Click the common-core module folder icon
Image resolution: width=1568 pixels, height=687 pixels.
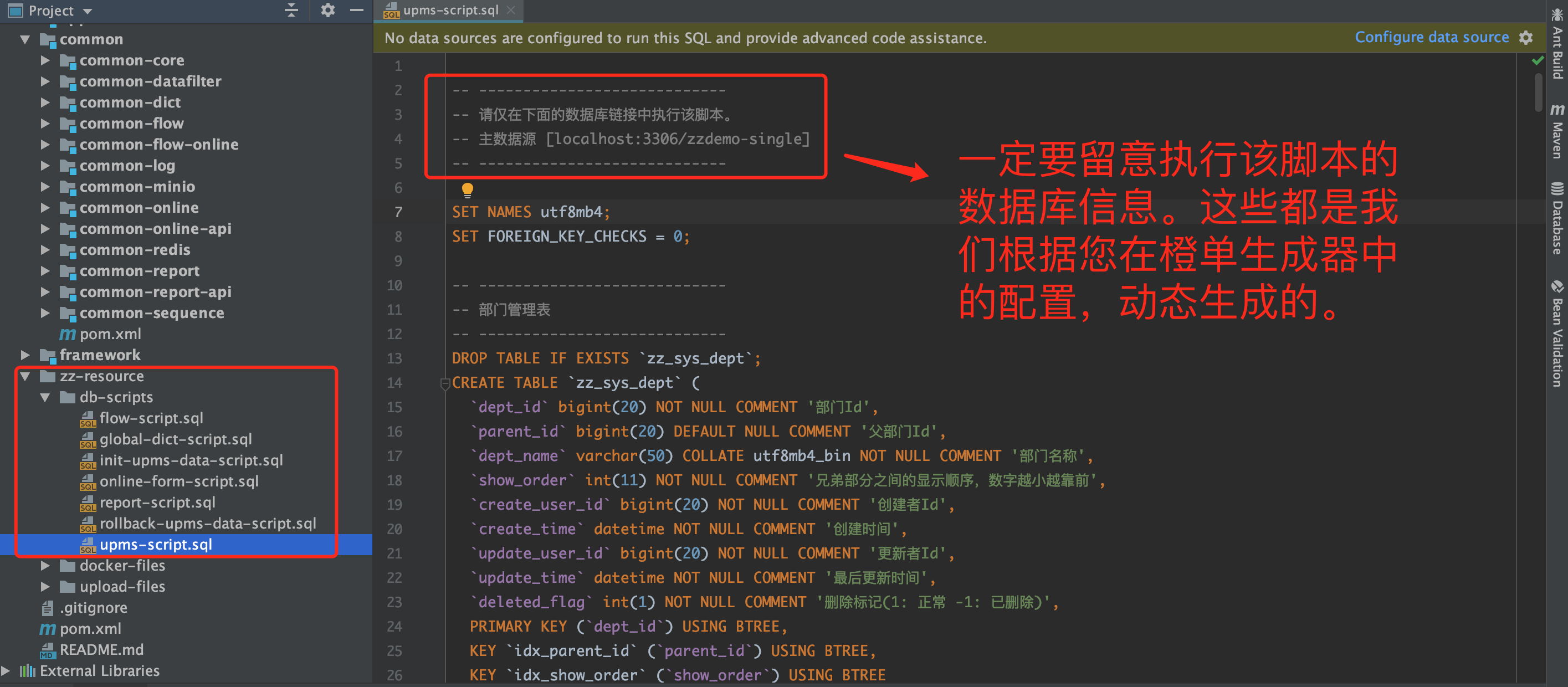(68, 61)
